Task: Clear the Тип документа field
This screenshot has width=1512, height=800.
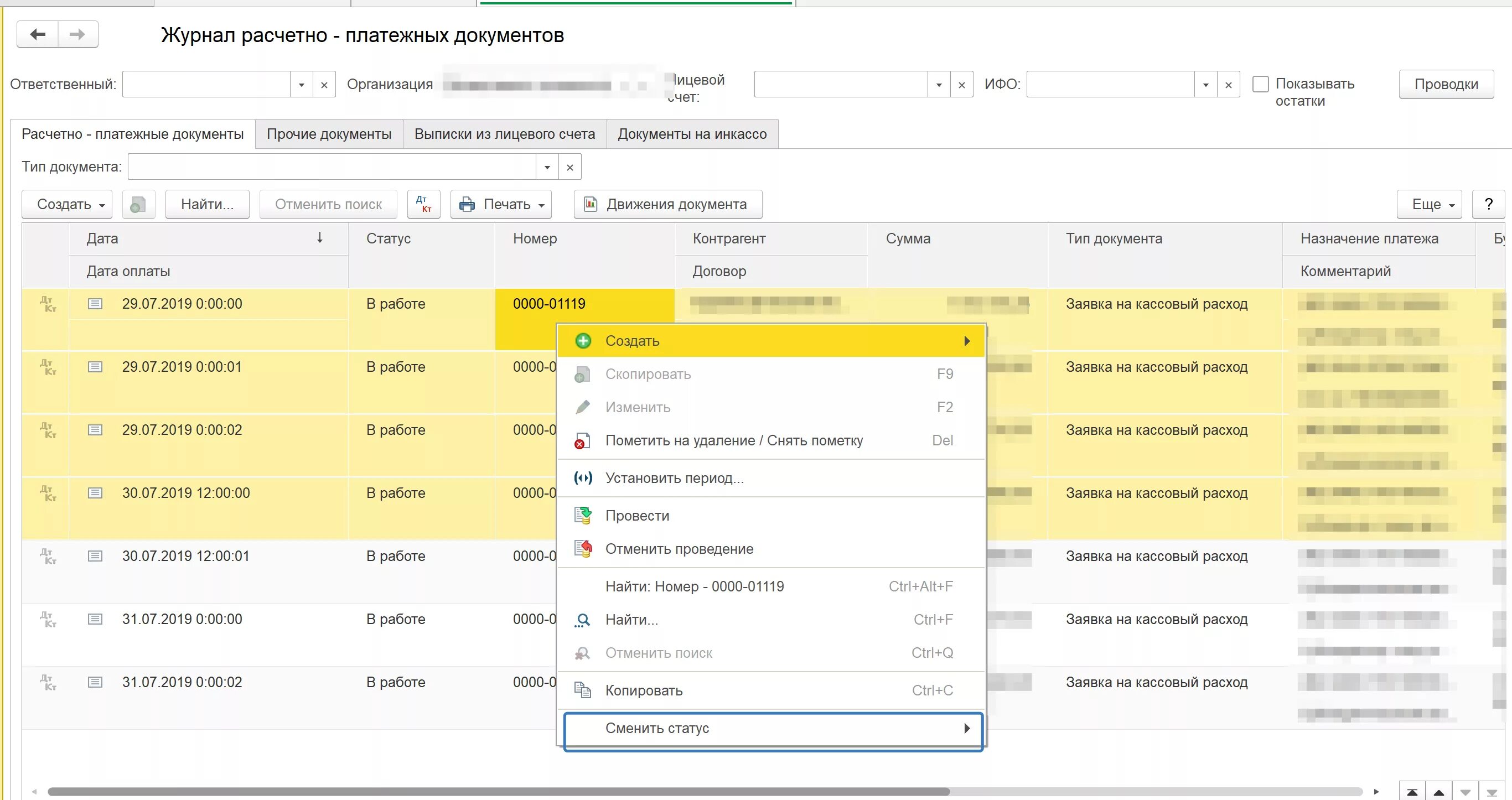Action: (x=569, y=167)
